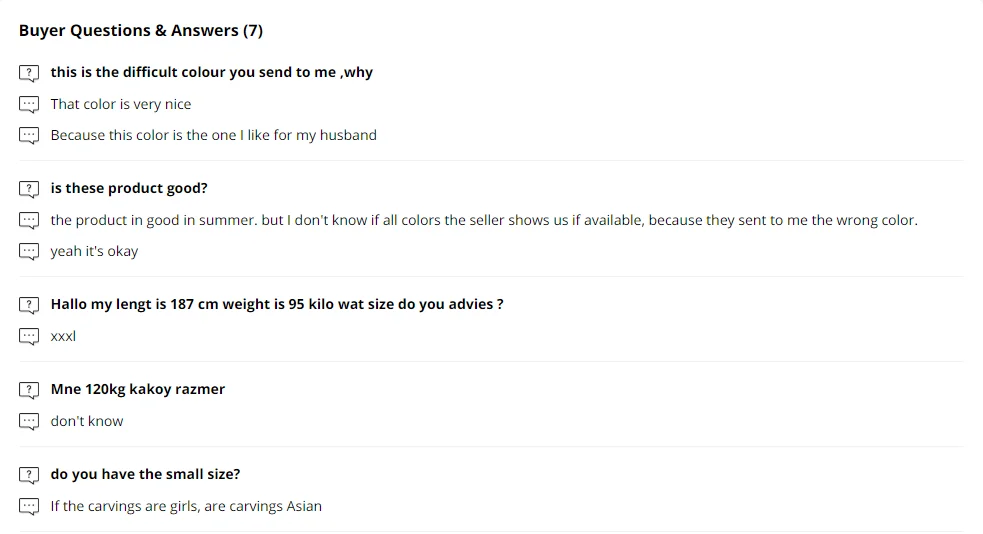
Task: Click answer icon beside carvings Asian reply
Action: (x=29, y=506)
